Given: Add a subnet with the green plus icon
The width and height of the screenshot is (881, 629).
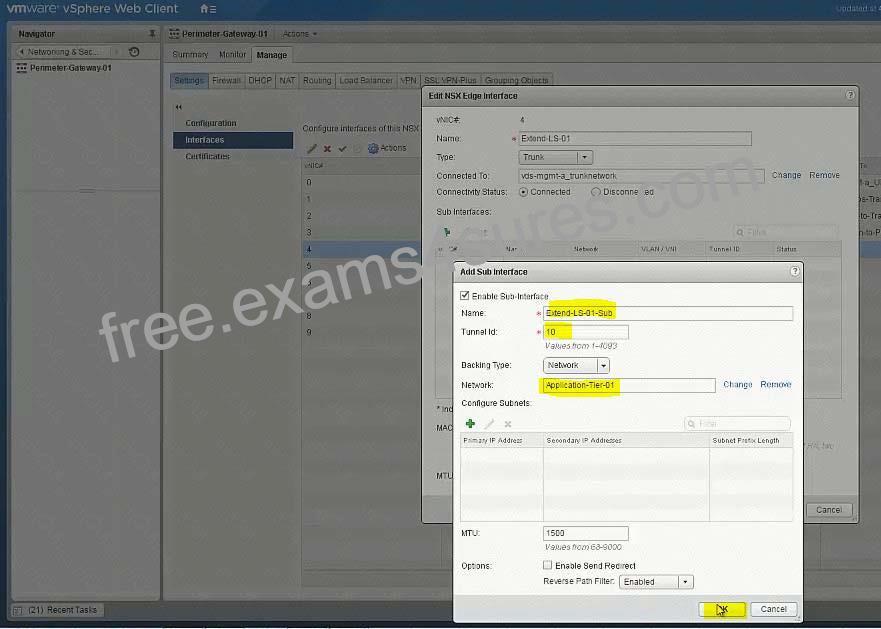Looking at the screenshot, I should 470,423.
